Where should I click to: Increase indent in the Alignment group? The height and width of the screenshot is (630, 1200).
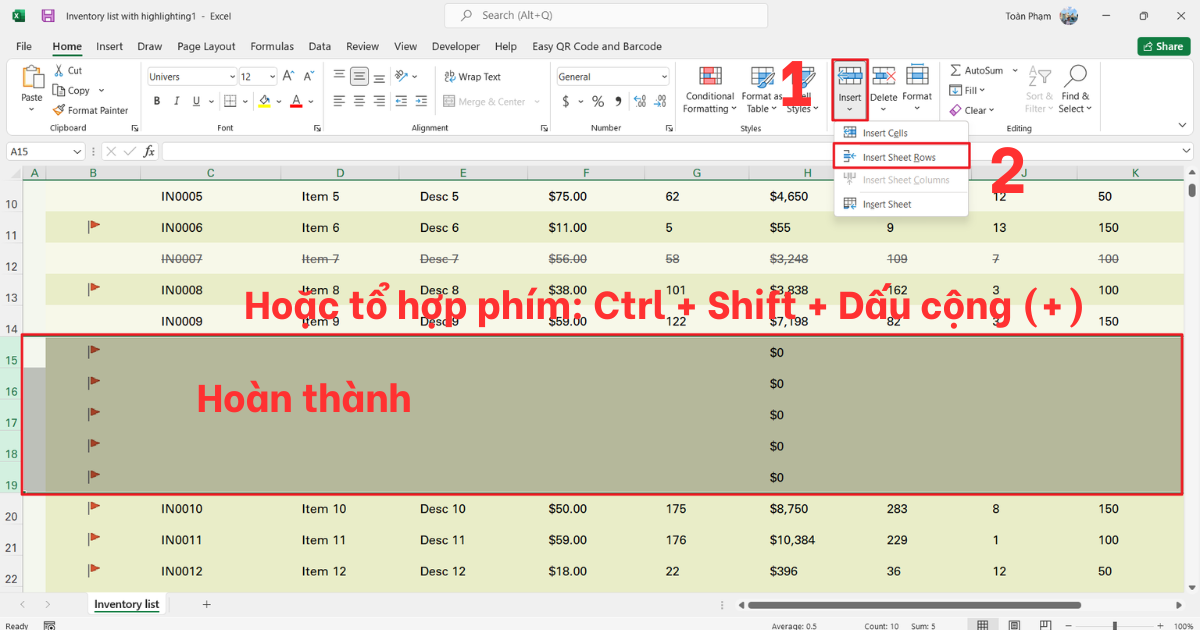tap(421, 101)
